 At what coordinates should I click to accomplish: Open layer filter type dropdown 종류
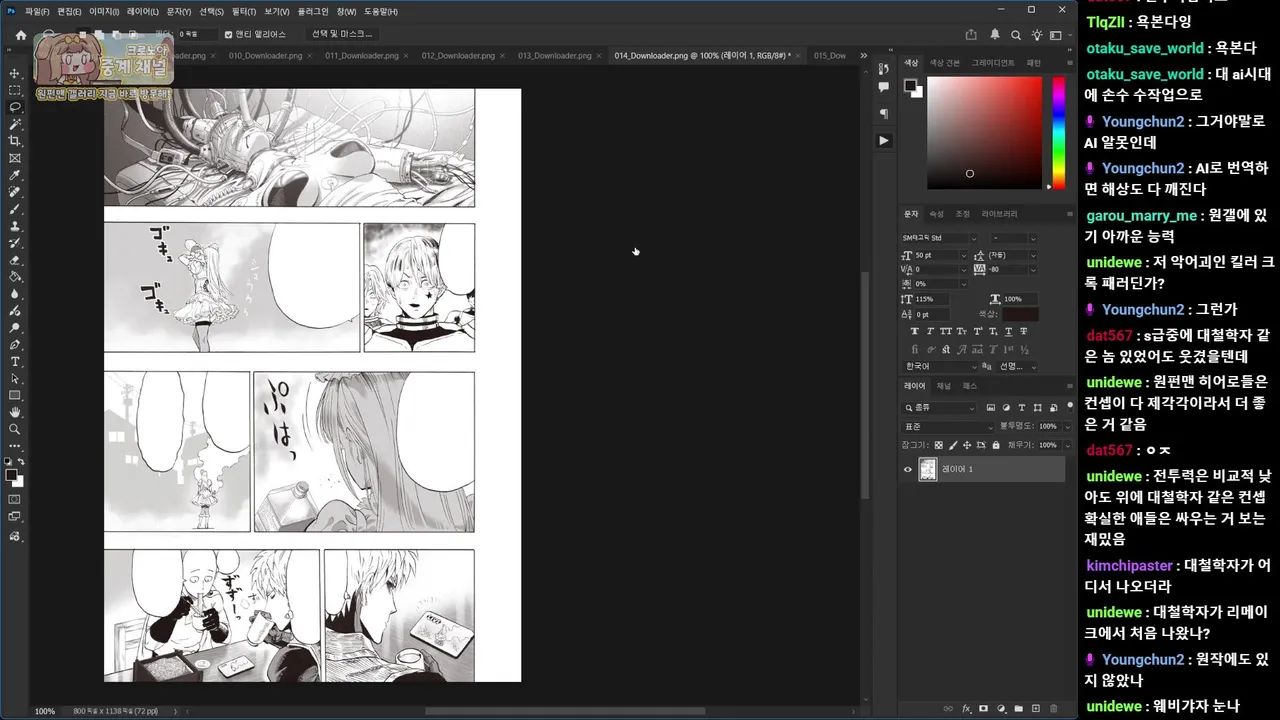[x=939, y=408]
